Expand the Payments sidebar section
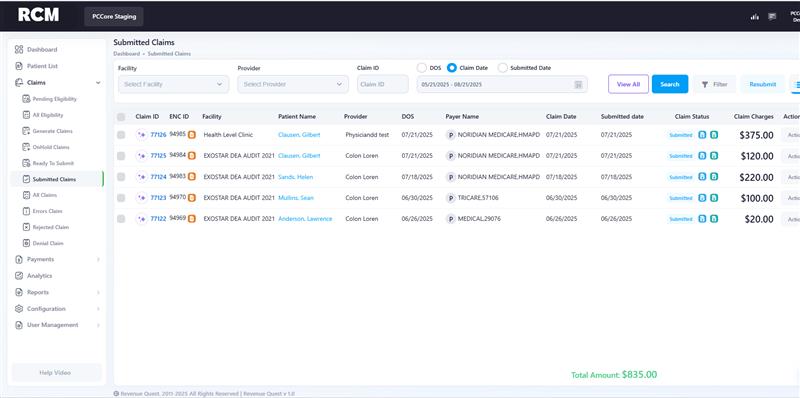 point(98,260)
